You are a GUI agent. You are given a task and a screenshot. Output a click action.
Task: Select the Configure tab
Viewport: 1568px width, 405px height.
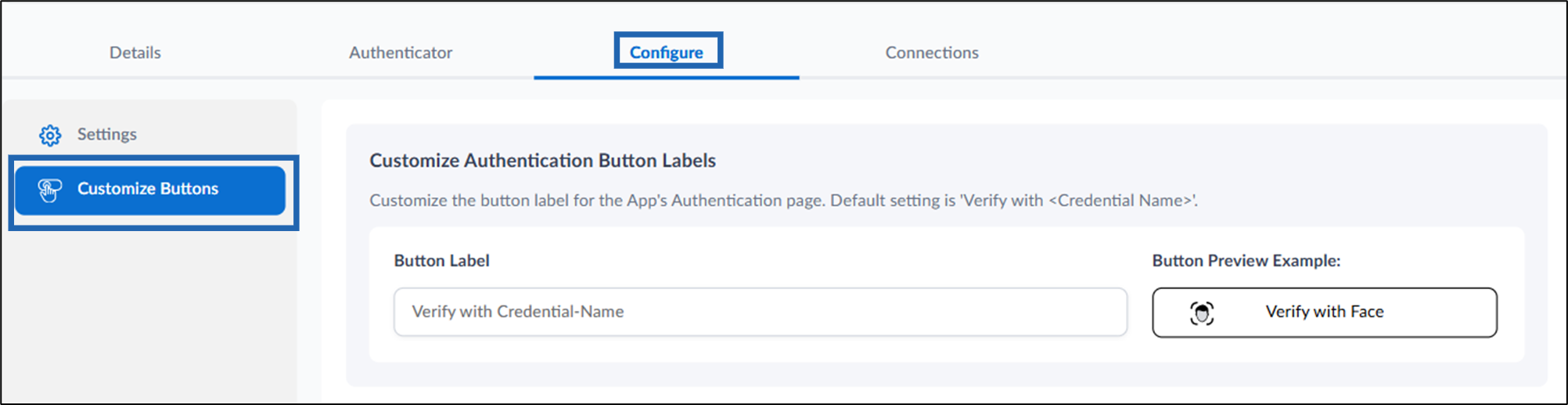pyautogui.click(x=667, y=52)
